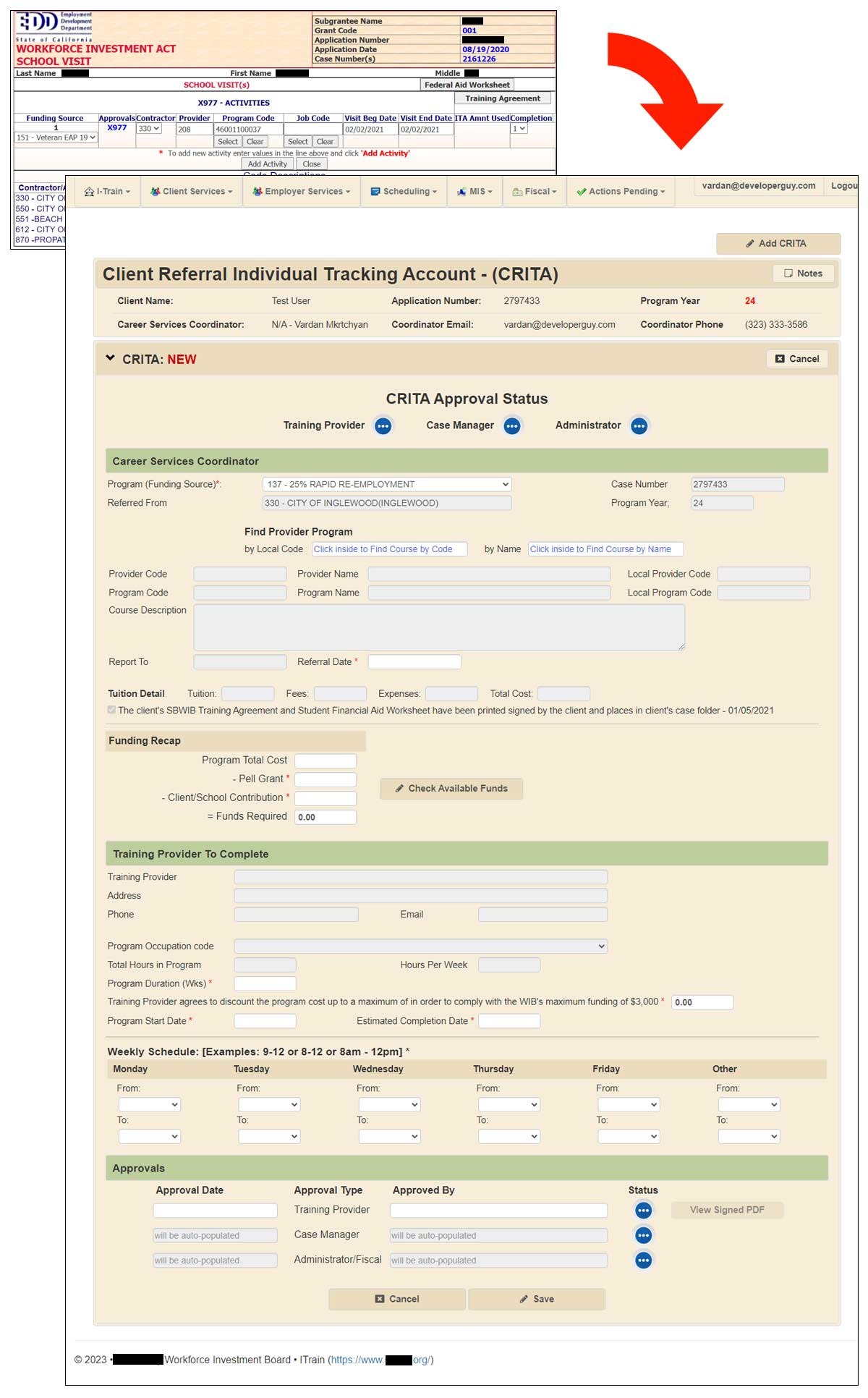Open Tuesday To time dropdown
Image resolution: width=868 pixels, height=1398 pixels.
269,1137
